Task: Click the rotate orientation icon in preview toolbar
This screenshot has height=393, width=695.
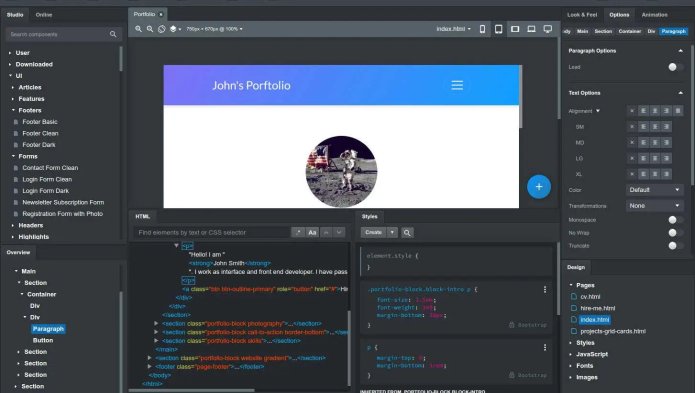Action: 161,29
